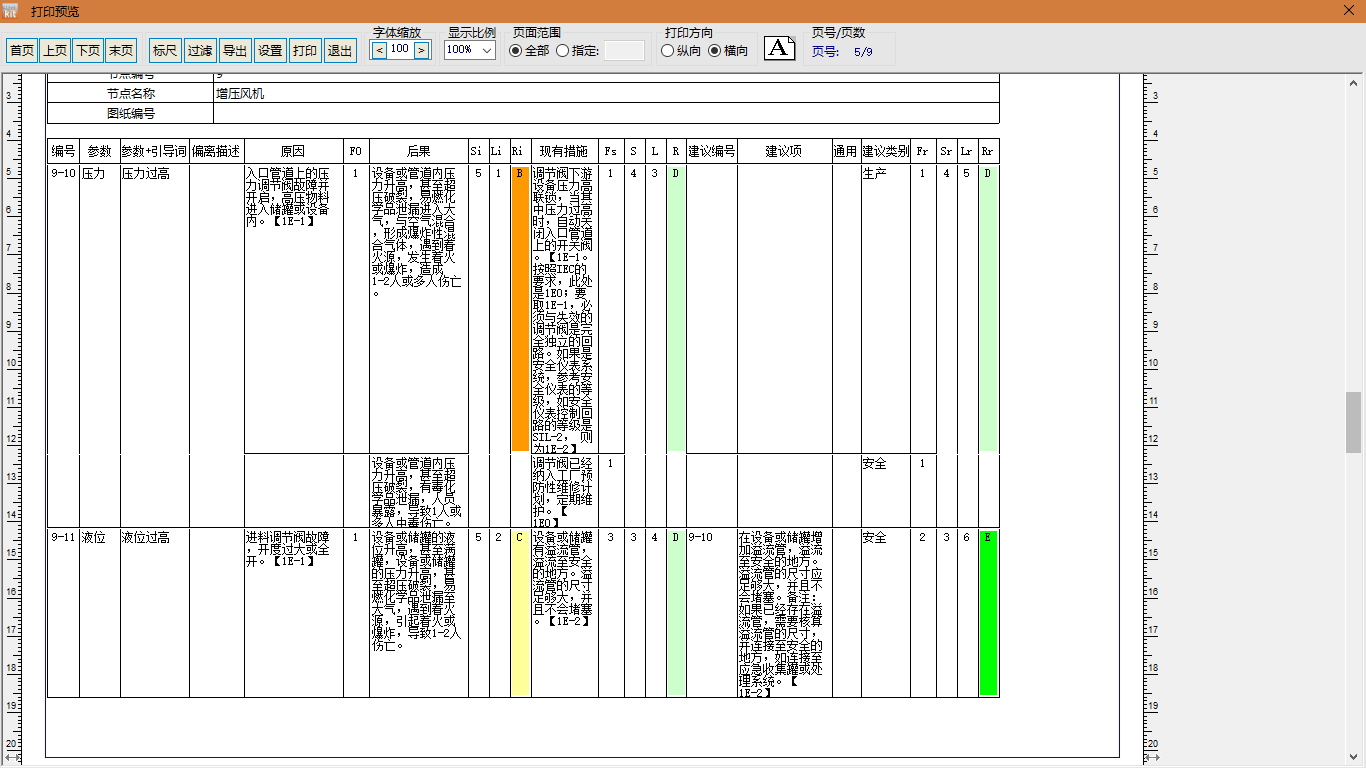Image resolution: width=1366 pixels, height=768 pixels.
Task: Click the 打印 print button
Action: click(x=305, y=51)
